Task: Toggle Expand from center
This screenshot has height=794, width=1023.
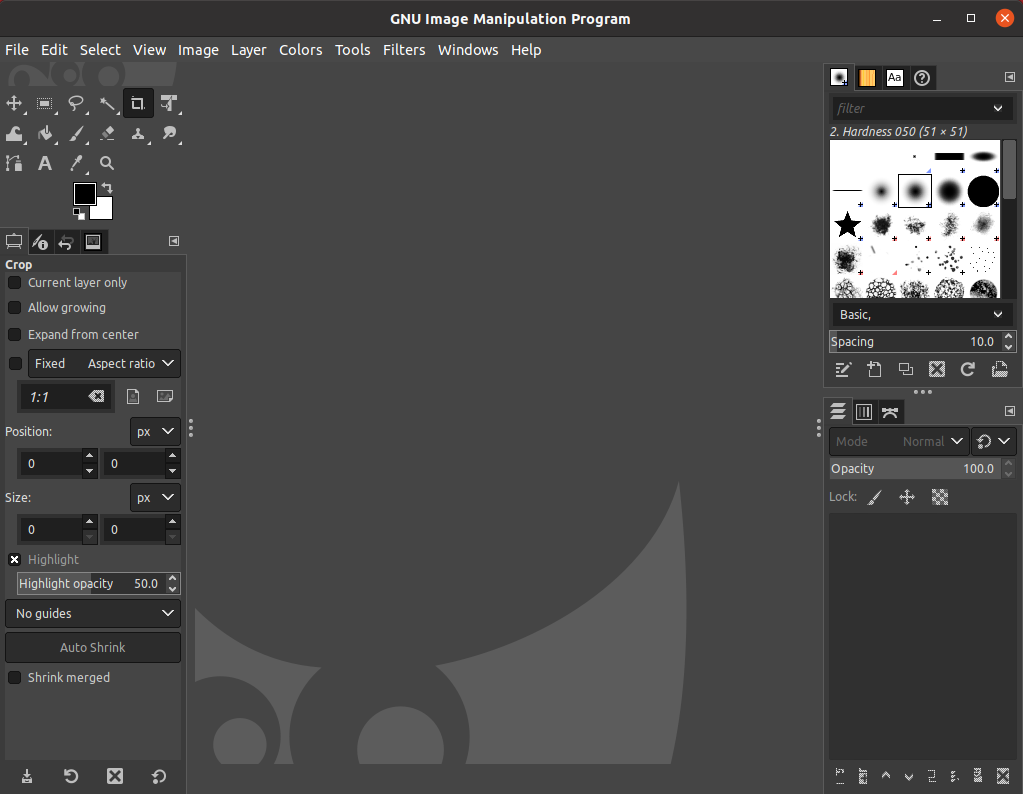Action: point(14,334)
